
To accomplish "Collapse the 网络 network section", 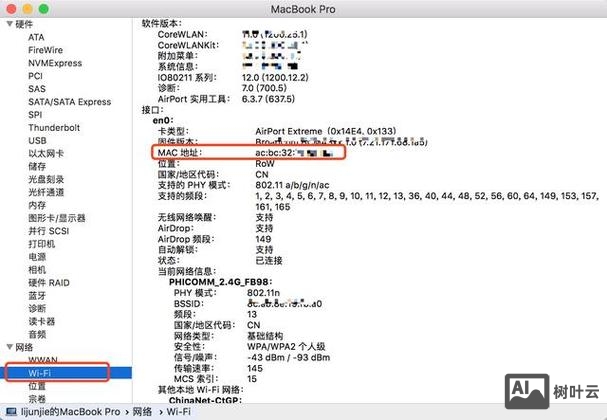I will click(10, 347).
